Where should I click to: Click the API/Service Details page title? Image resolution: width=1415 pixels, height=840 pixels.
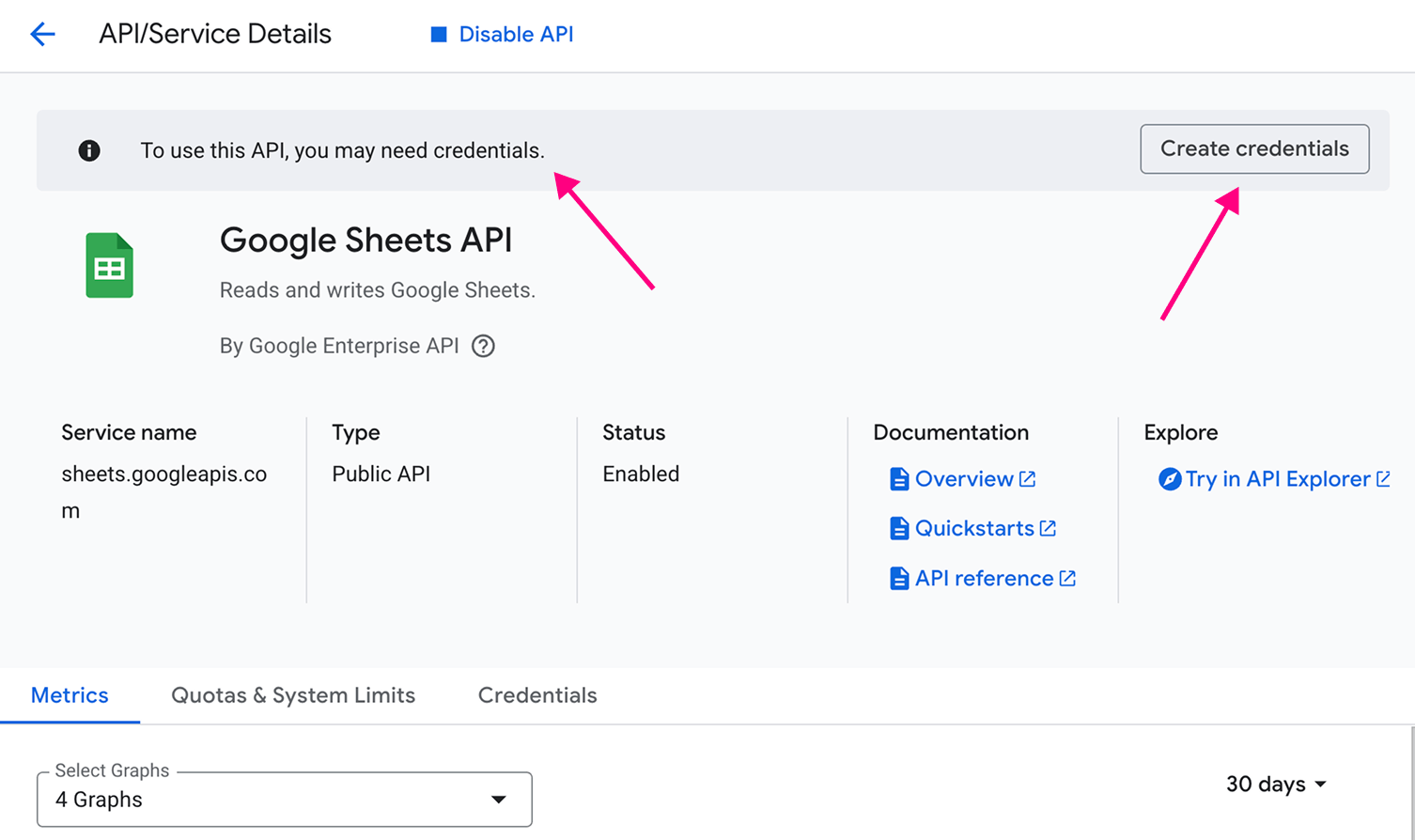pyautogui.click(x=215, y=34)
